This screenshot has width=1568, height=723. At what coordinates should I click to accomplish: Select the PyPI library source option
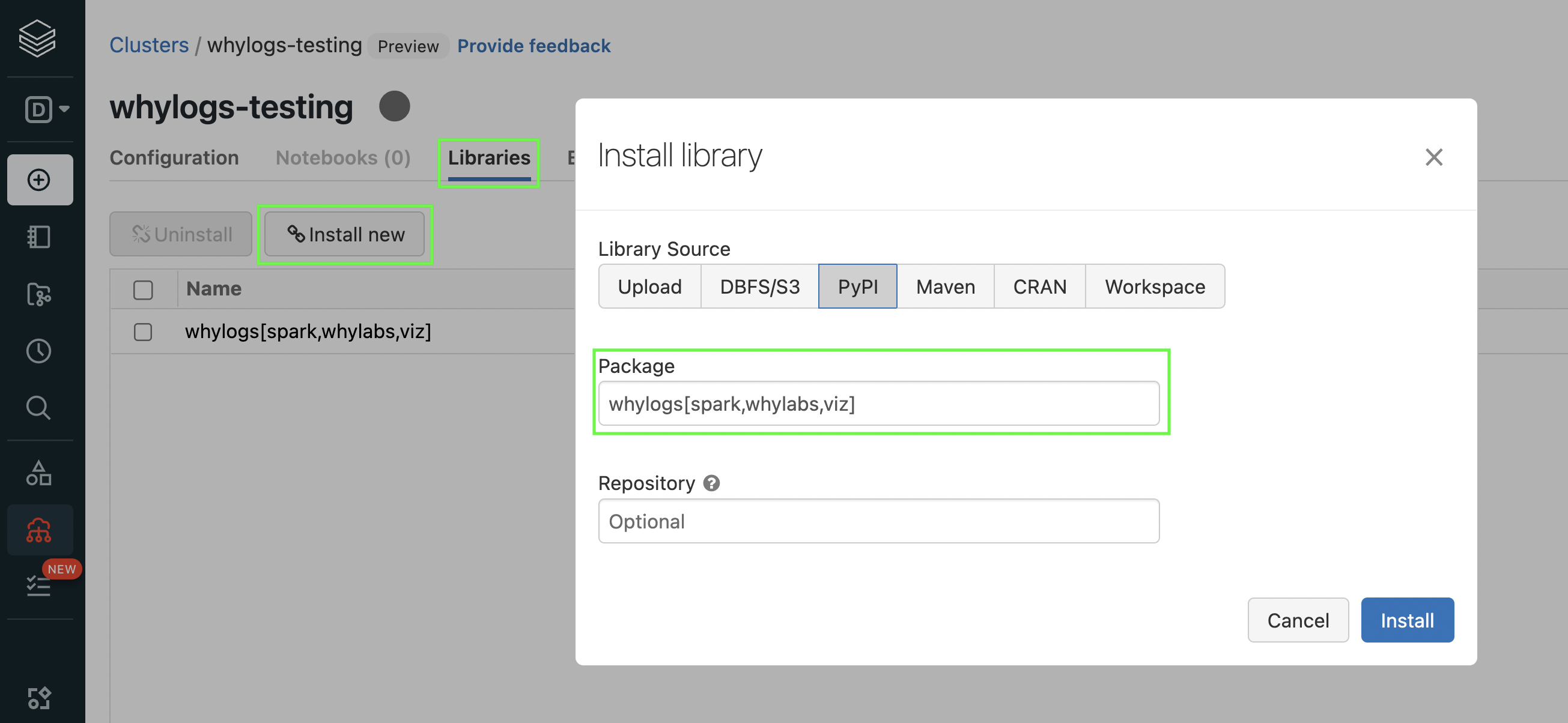point(858,286)
